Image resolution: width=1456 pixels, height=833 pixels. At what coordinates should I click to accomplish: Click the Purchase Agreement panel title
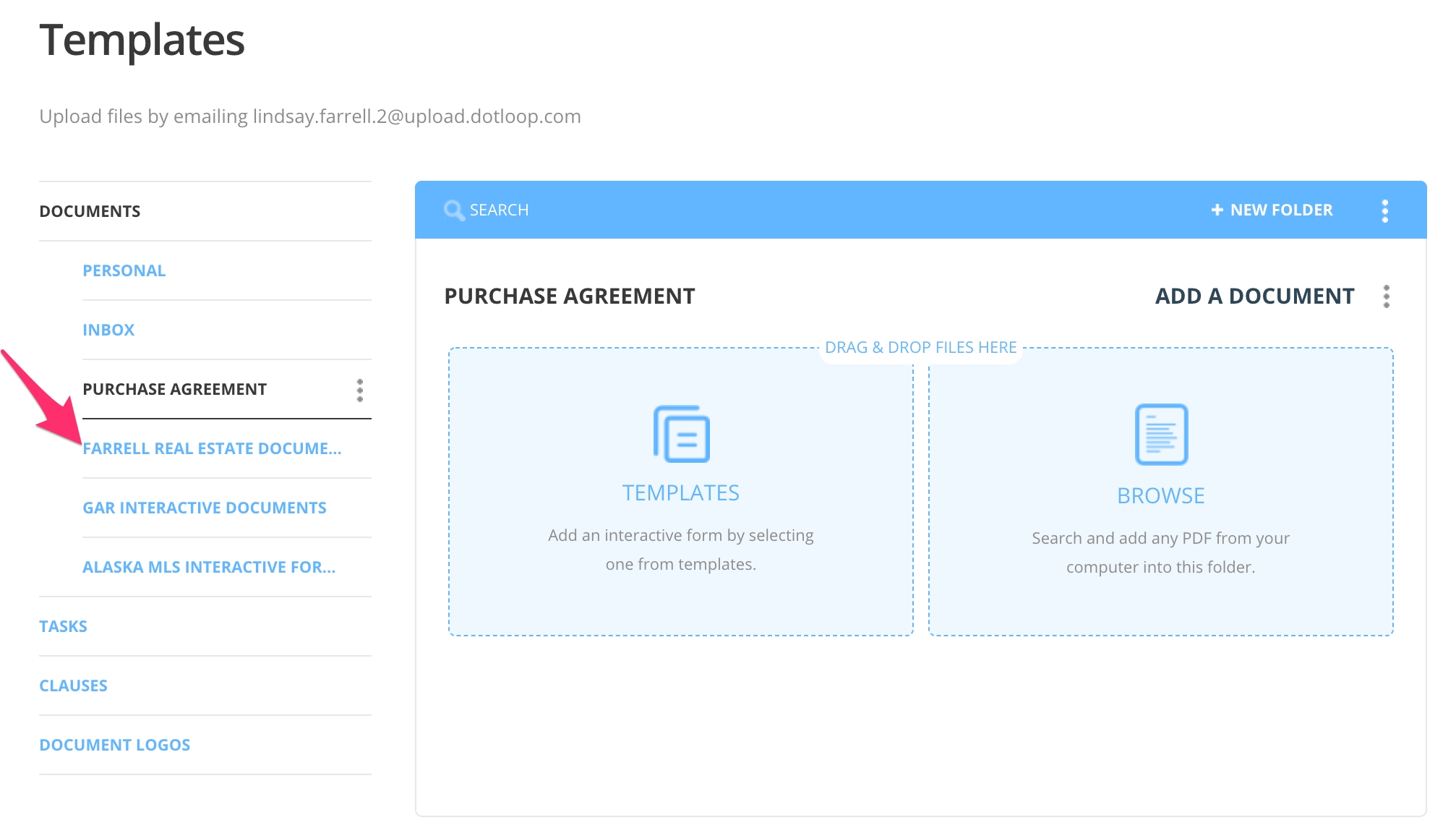click(x=570, y=296)
